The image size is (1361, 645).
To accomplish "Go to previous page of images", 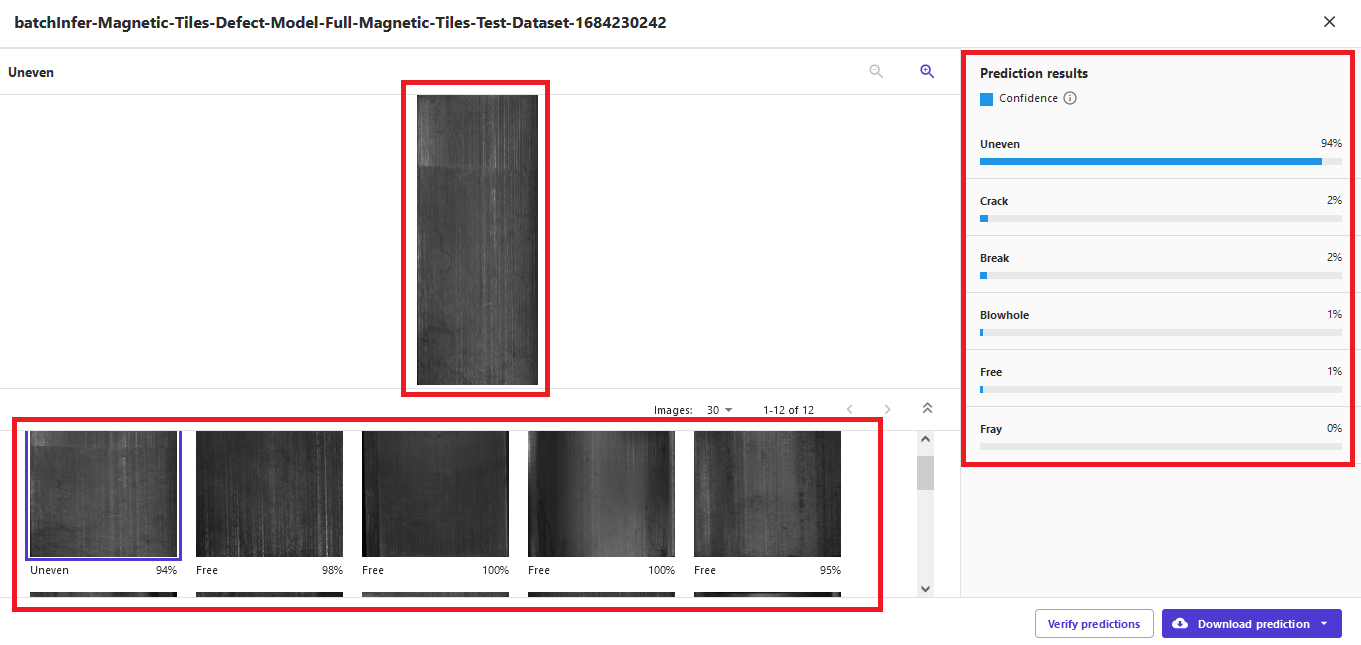I will click(850, 410).
